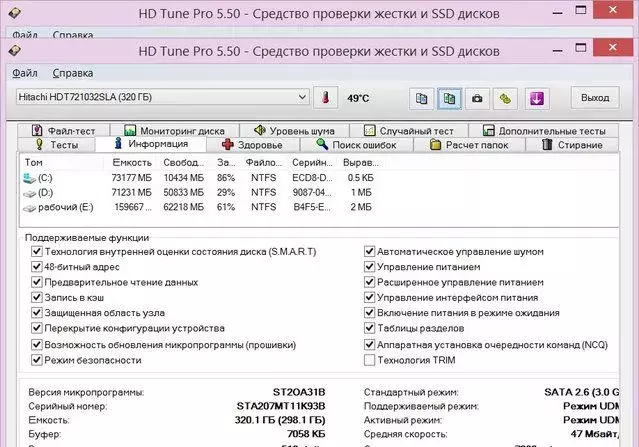Switch to the Стирание tab
Viewport: 639px width, 447px height.
tap(572, 145)
